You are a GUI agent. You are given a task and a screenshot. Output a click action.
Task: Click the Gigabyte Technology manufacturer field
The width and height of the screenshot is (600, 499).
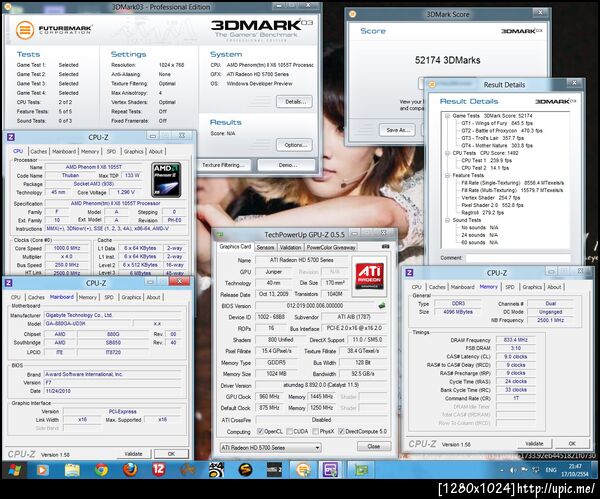pos(113,315)
